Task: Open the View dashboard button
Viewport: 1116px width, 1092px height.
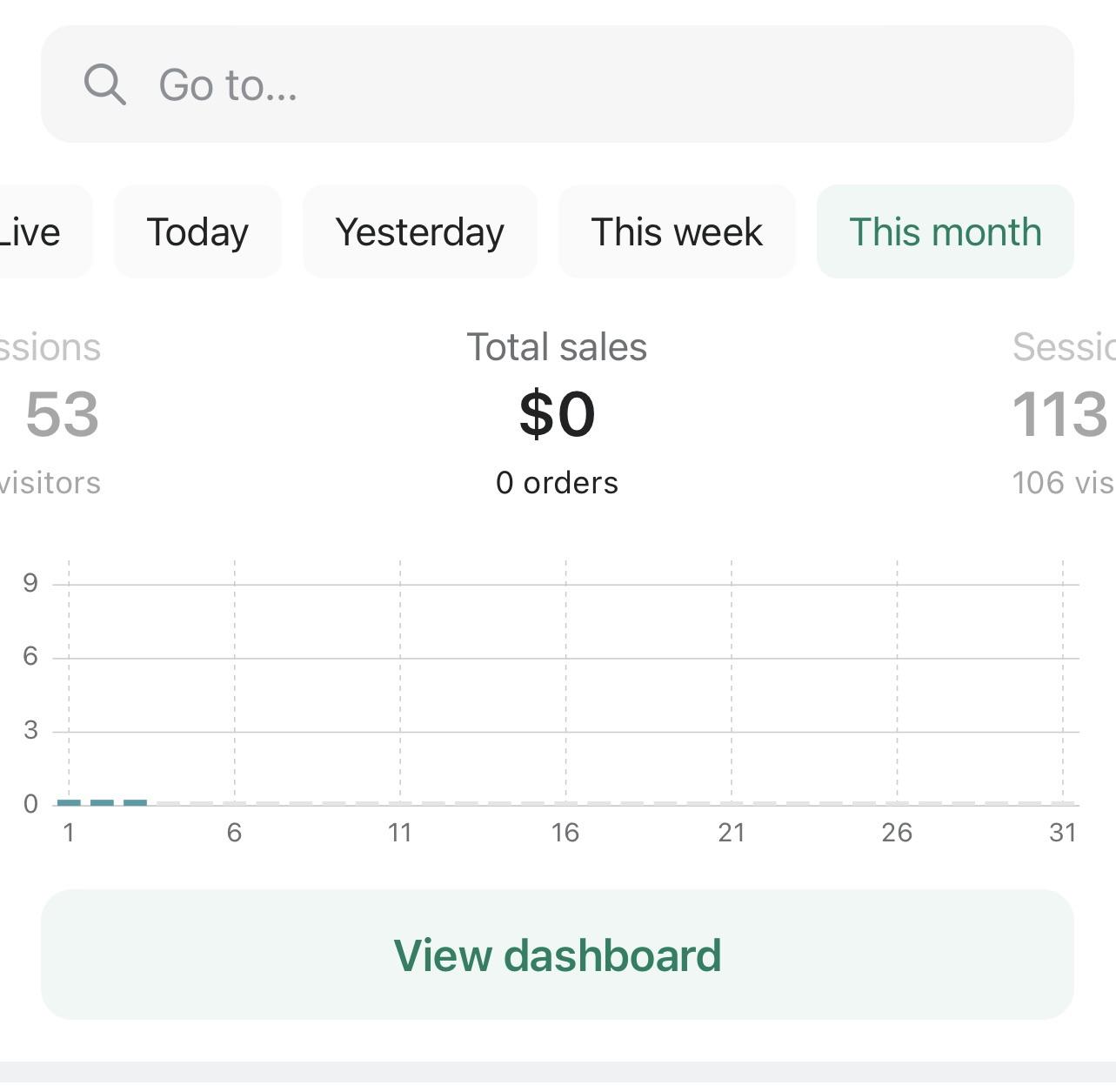Action: [558, 955]
